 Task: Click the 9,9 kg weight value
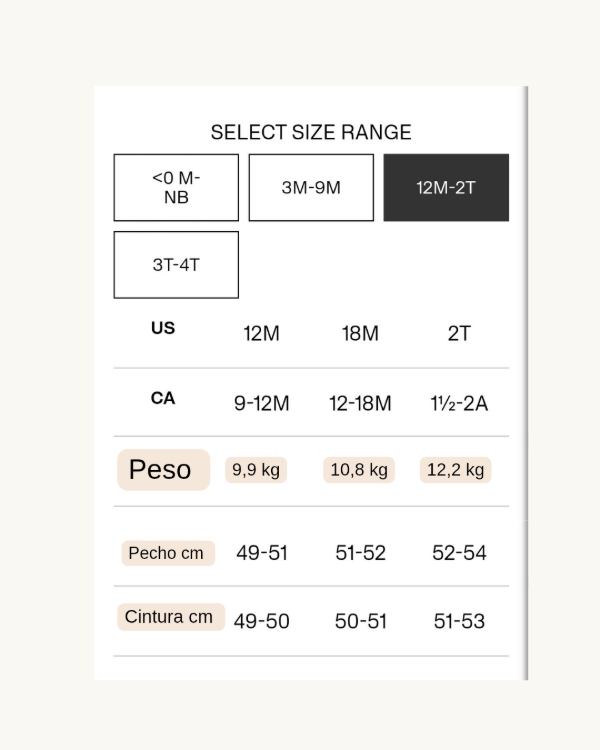click(256, 470)
